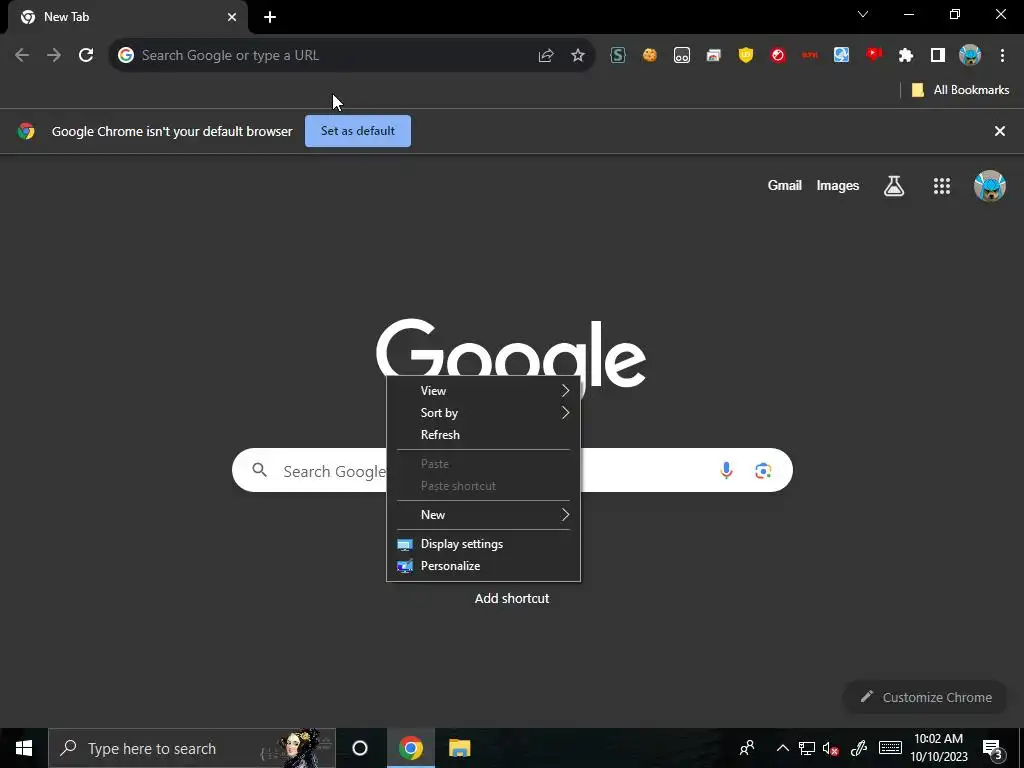Open the yellow shield extension
Screen dimensions: 1024x768
[746, 56]
